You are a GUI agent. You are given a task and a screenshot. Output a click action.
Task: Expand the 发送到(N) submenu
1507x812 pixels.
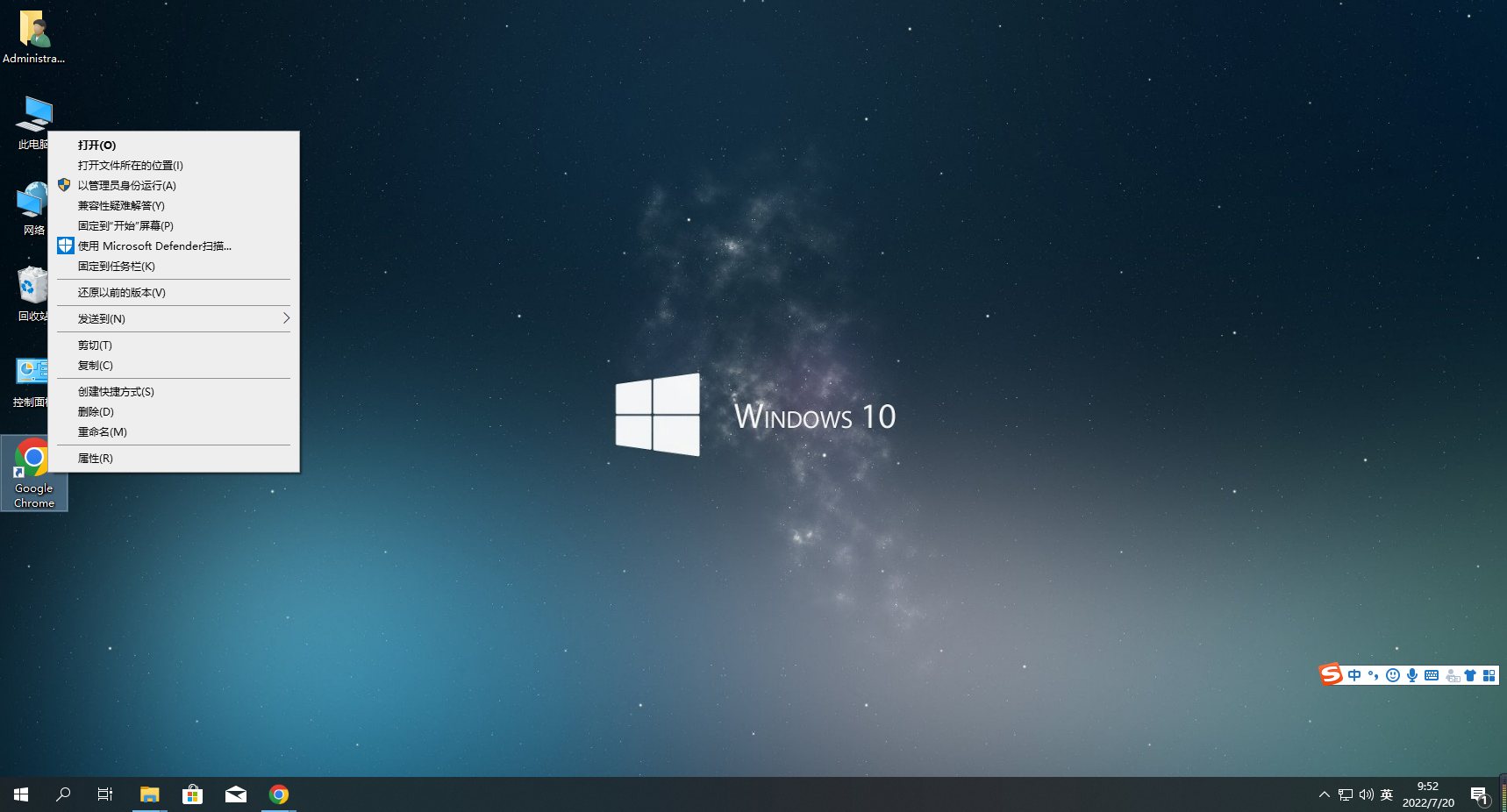point(174,319)
